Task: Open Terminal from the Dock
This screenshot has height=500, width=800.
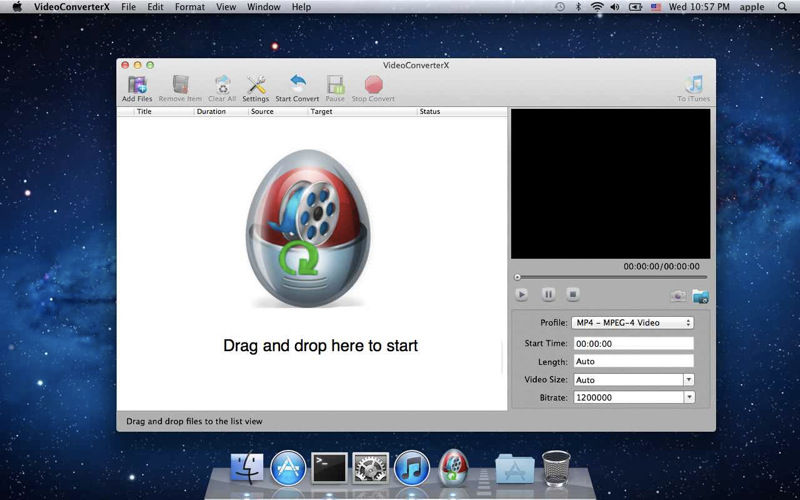Action: coord(329,468)
